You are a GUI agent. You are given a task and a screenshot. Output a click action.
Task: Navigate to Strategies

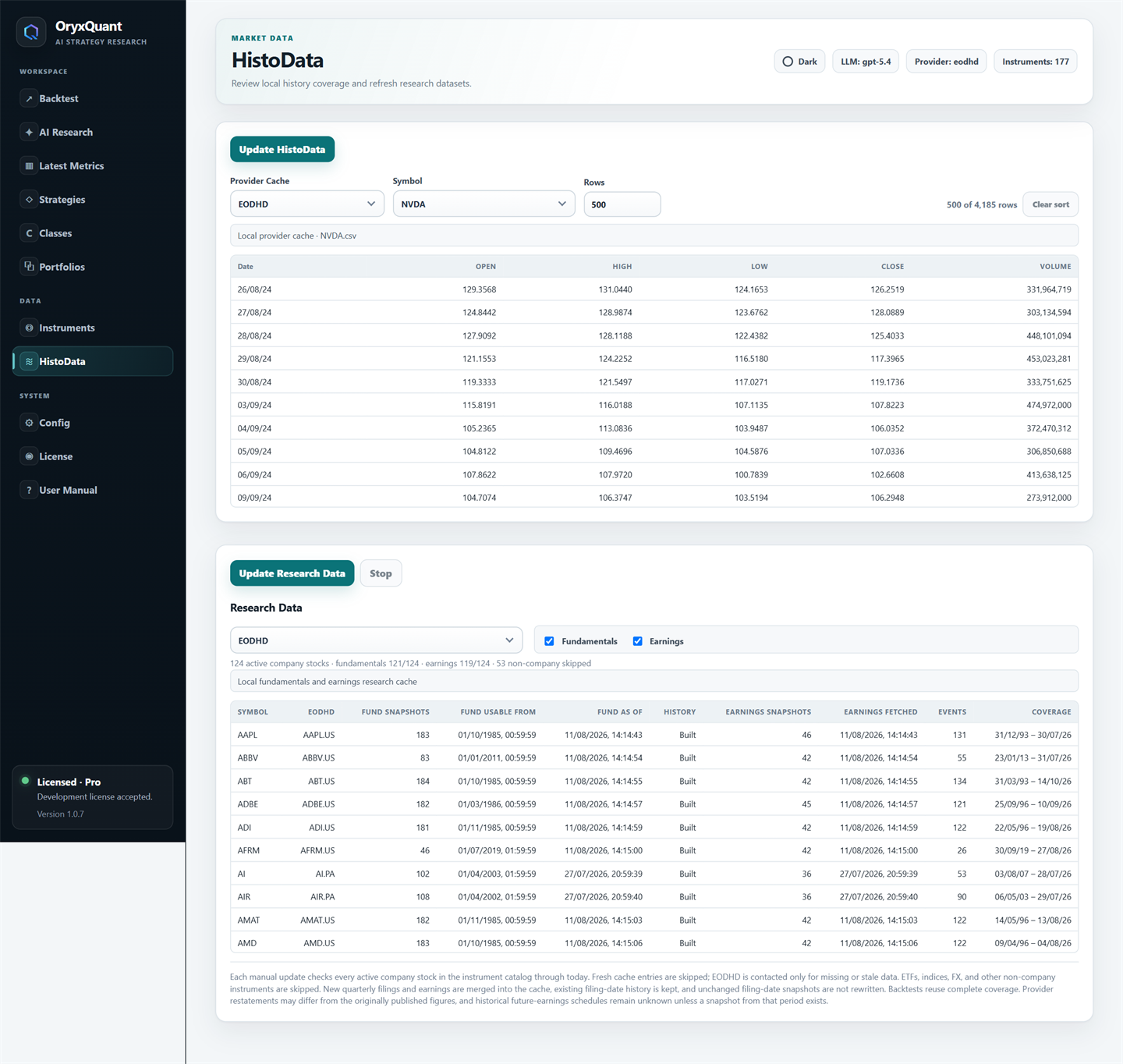point(93,200)
